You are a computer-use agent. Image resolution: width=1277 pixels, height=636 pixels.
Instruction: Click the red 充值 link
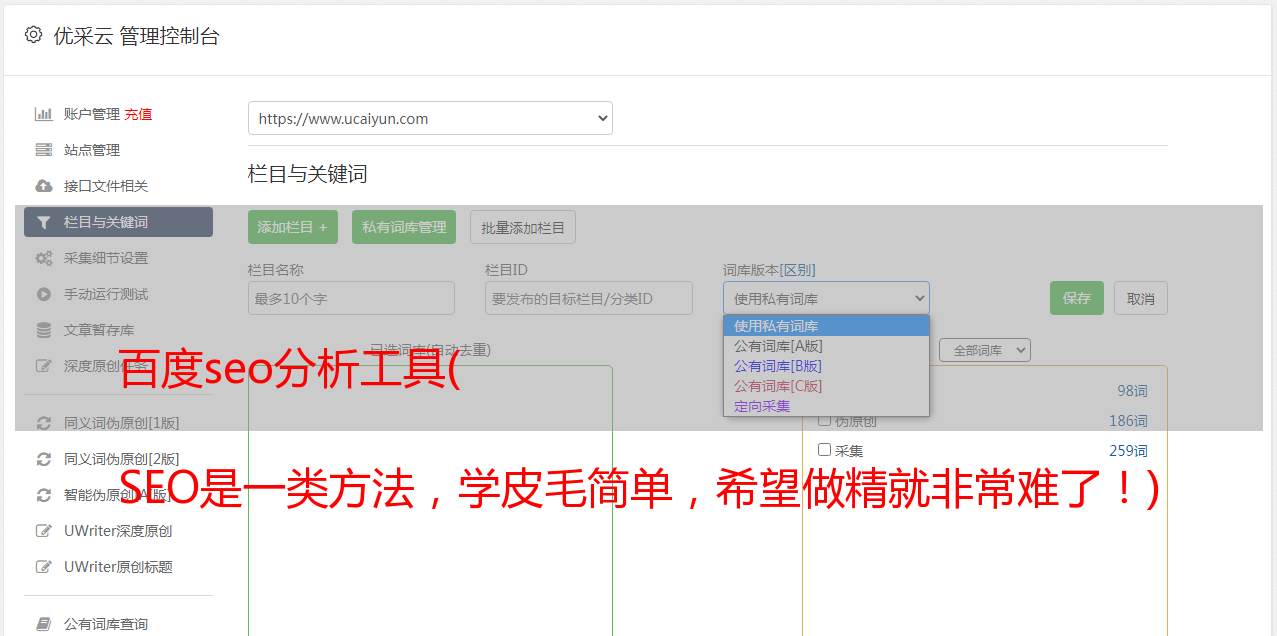pyautogui.click(x=138, y=114)
